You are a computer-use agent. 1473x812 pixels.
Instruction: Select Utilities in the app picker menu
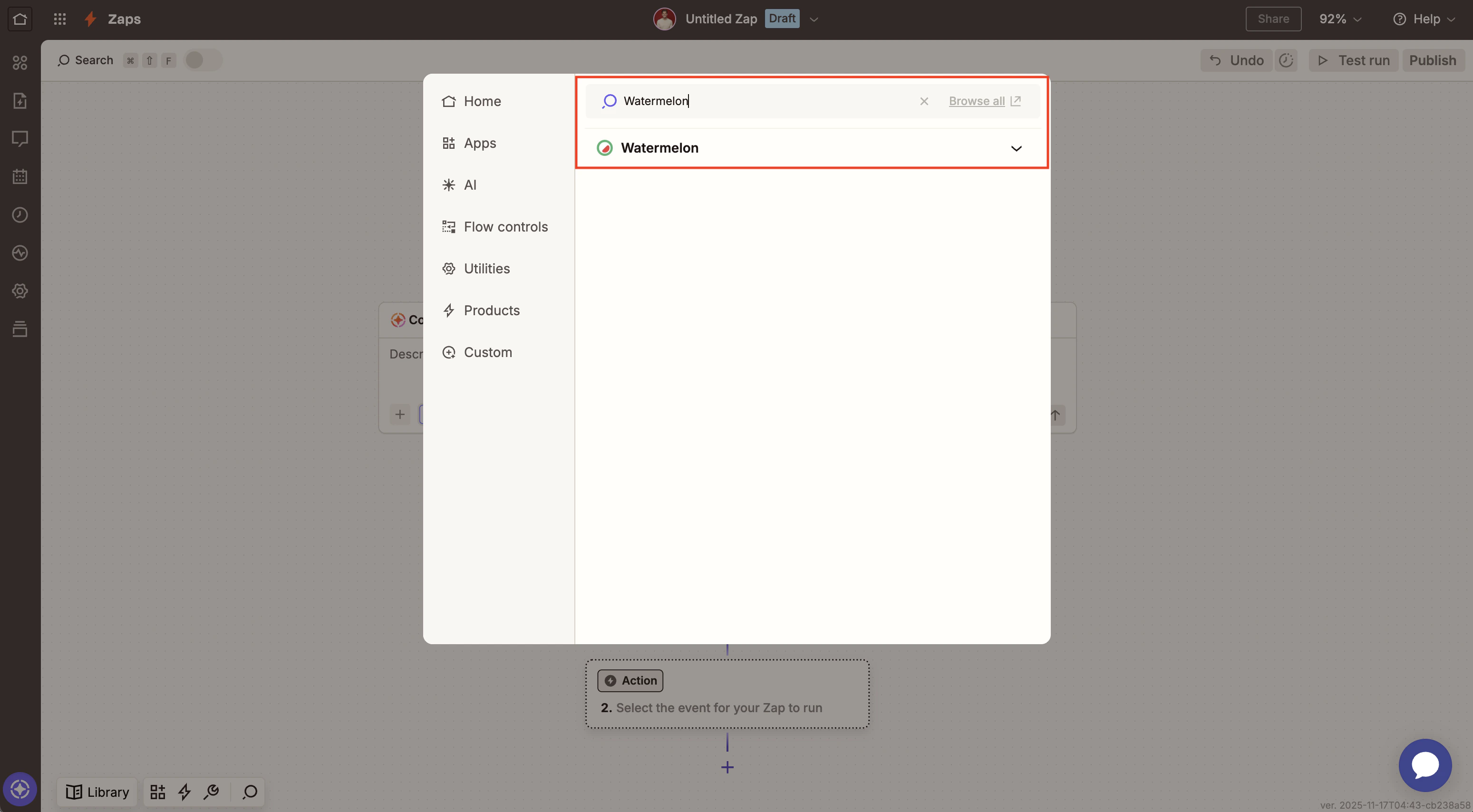tap(499, 268)
